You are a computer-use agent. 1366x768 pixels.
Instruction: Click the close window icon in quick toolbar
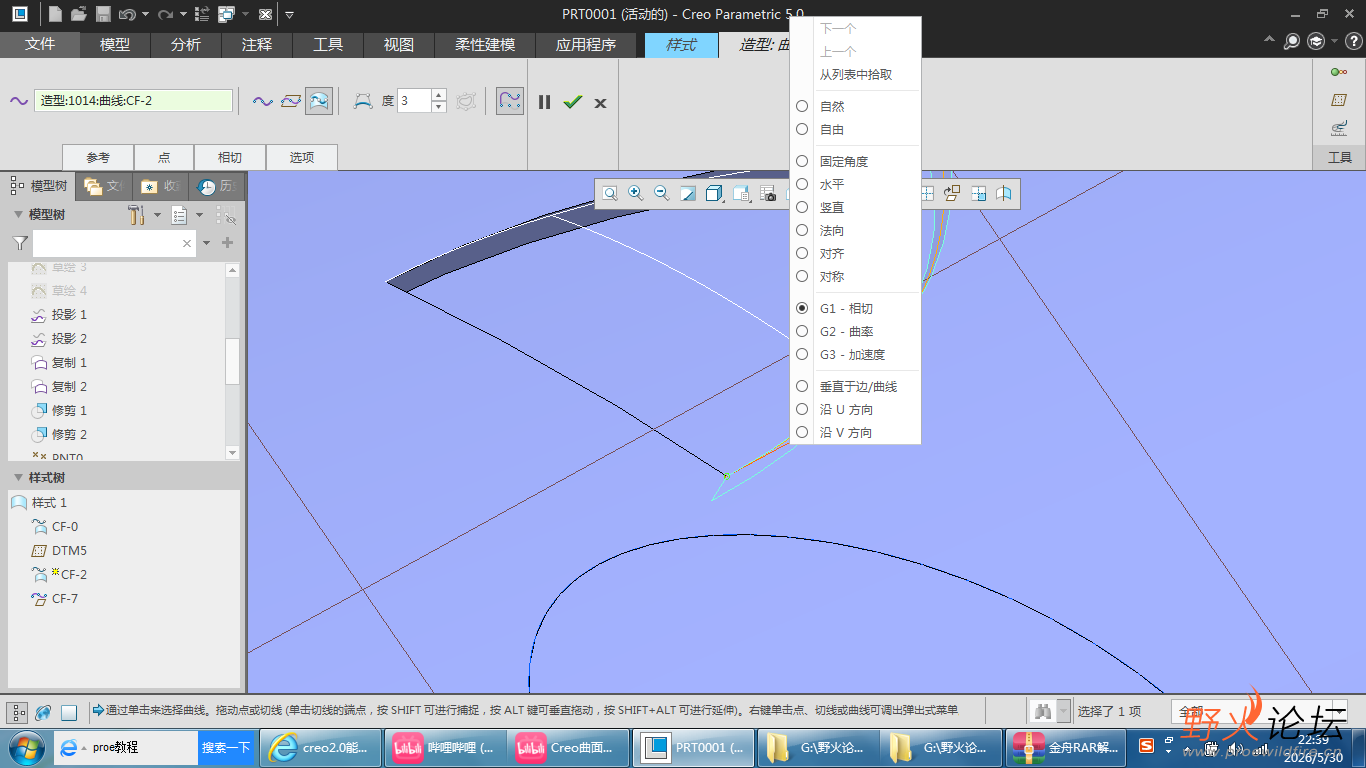[264, 14]
